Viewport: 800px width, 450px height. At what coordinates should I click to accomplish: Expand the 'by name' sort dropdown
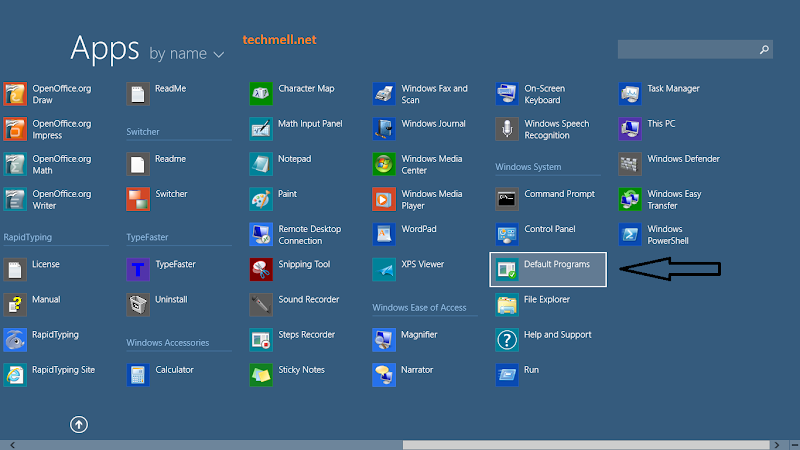pyautogui.click(x=187, y=54)
